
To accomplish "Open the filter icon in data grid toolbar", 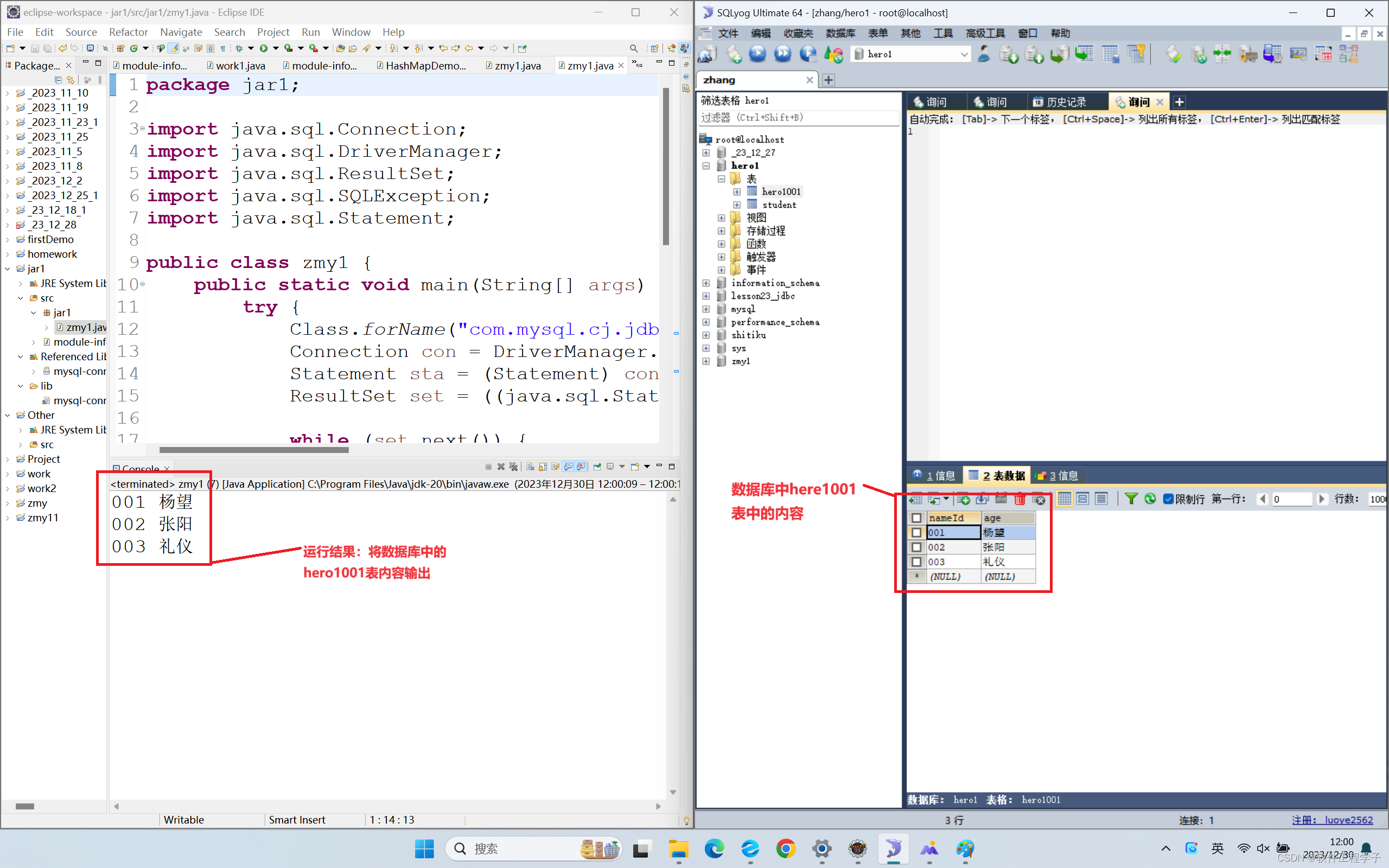I will (x=1131, y=499).
